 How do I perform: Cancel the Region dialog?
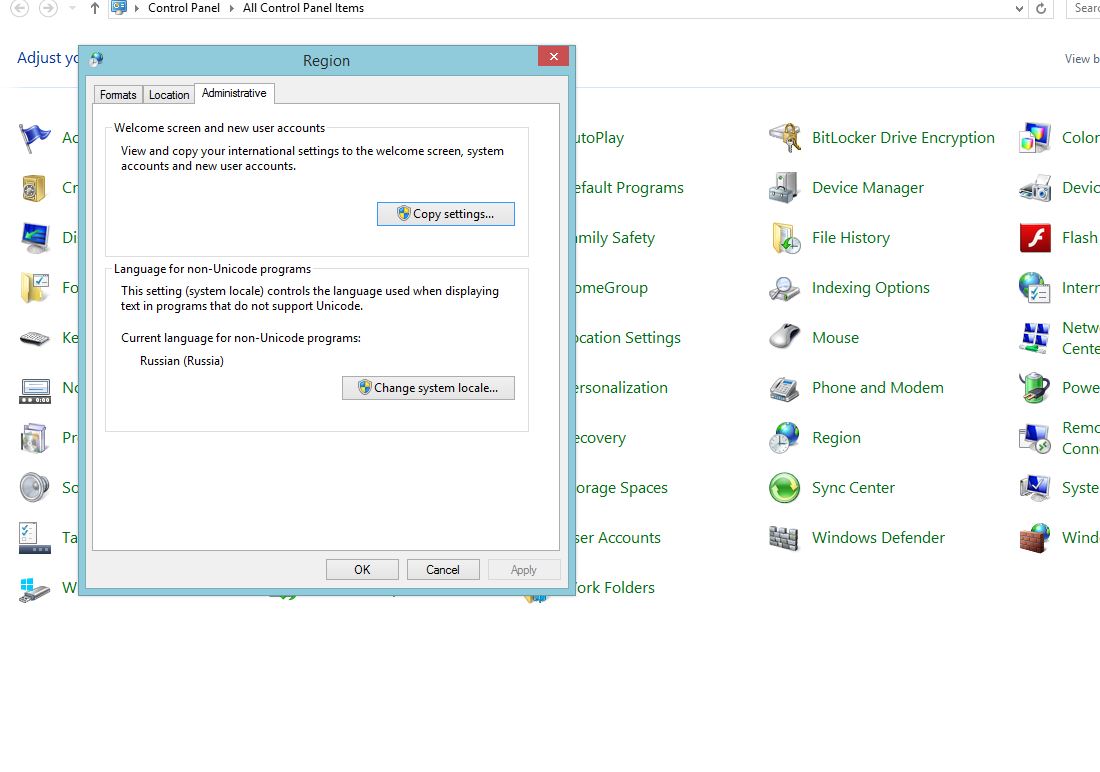443,569
